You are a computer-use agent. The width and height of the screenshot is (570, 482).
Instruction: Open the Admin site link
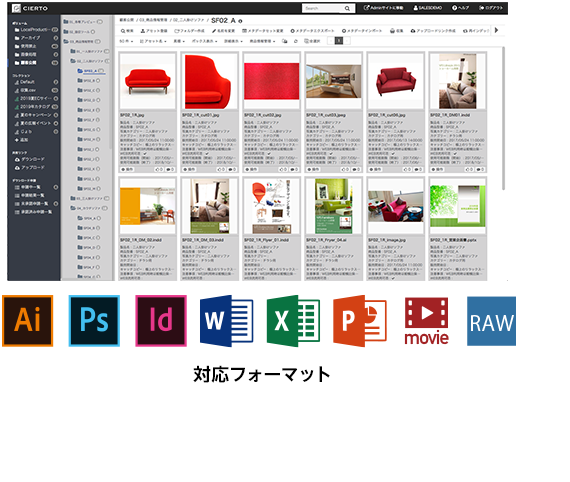pyautogui.click(x=384, y=8)
